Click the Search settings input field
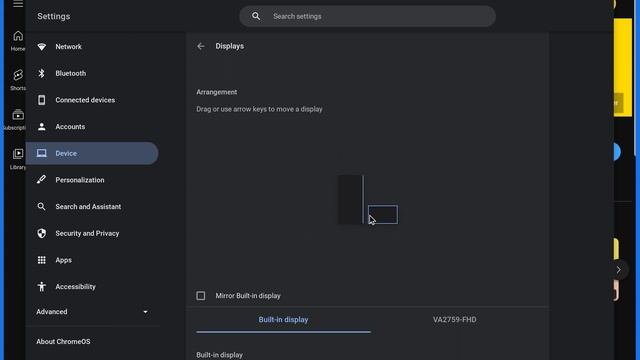 (367, 16)
